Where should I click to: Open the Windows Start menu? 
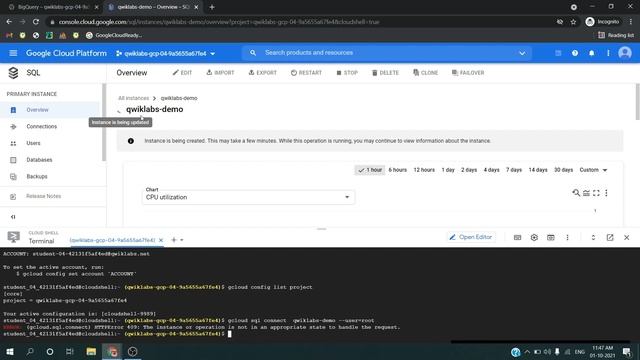coord(10,351)
